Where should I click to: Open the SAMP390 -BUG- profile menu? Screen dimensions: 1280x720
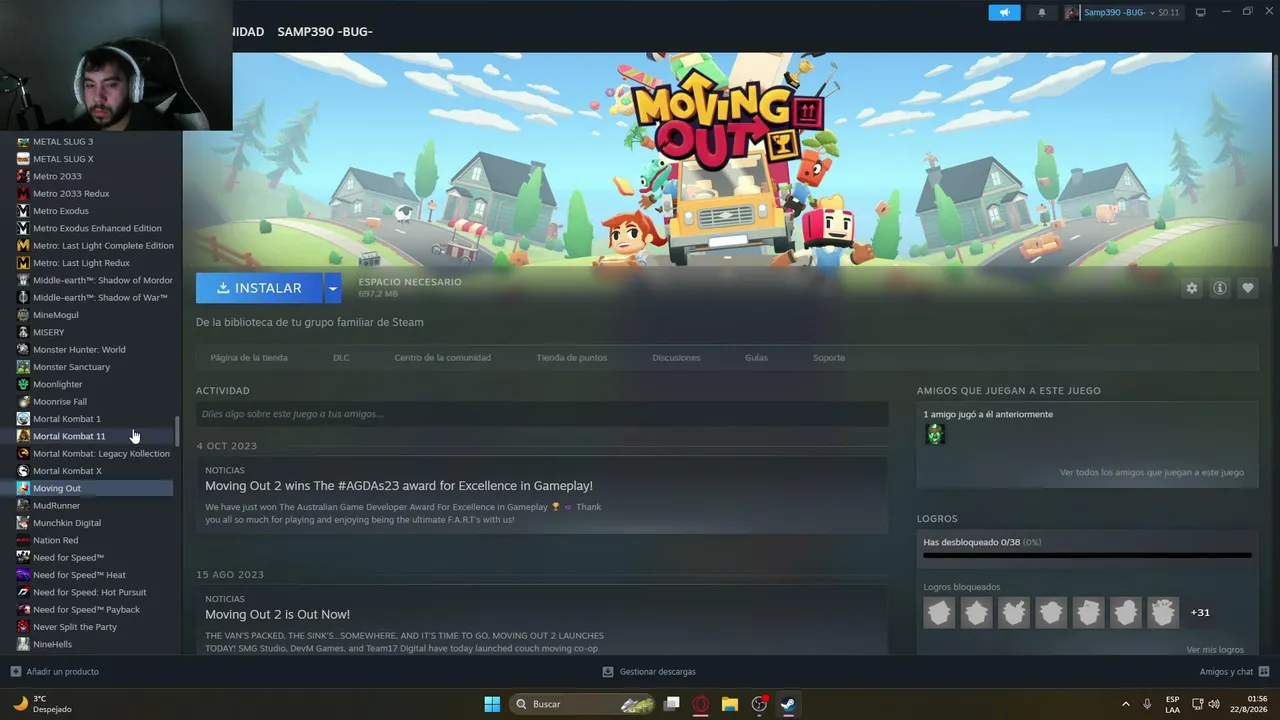tap(325, 32)
